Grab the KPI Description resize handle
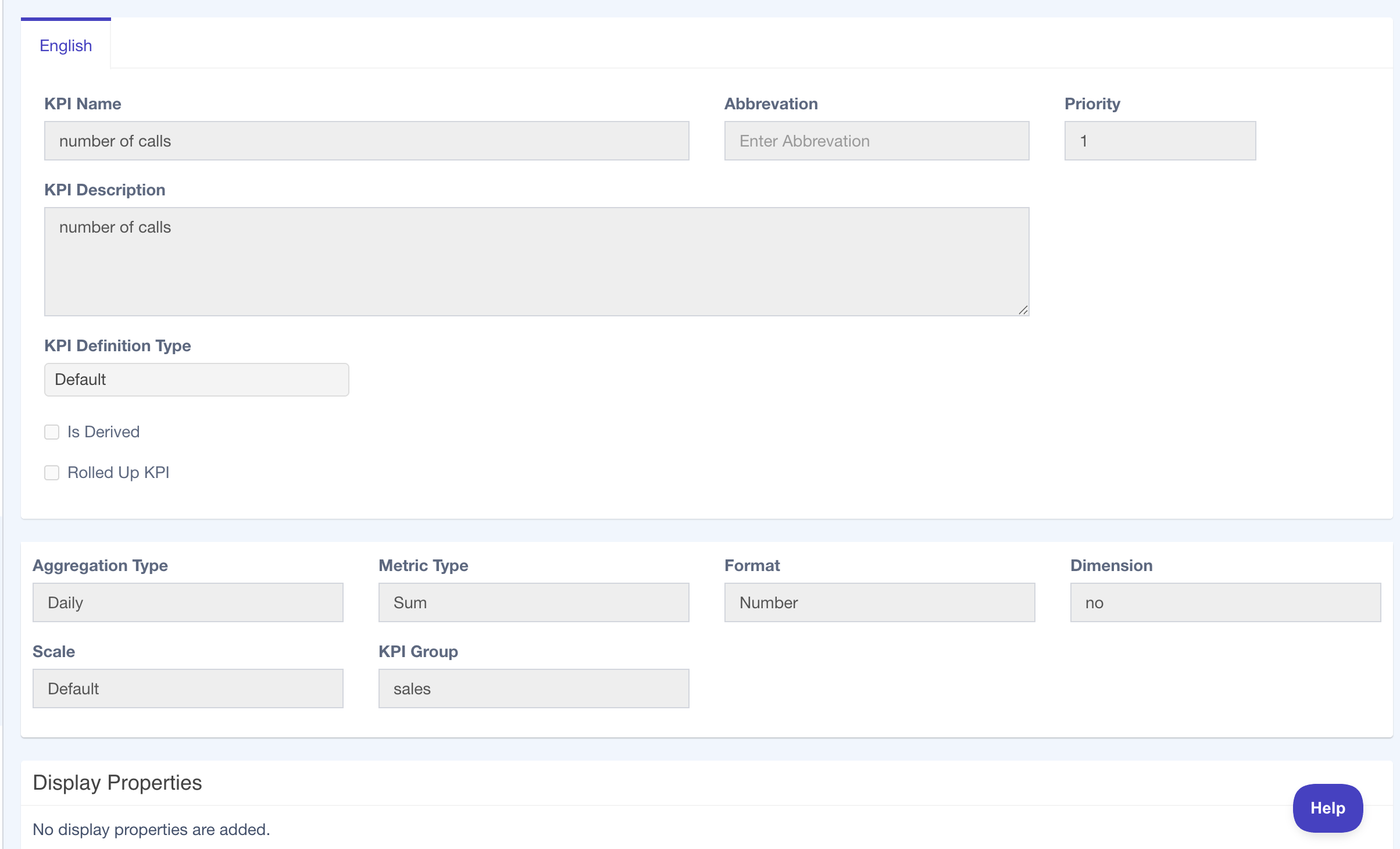This screenshot has height=849, width=1400. 1023,310
